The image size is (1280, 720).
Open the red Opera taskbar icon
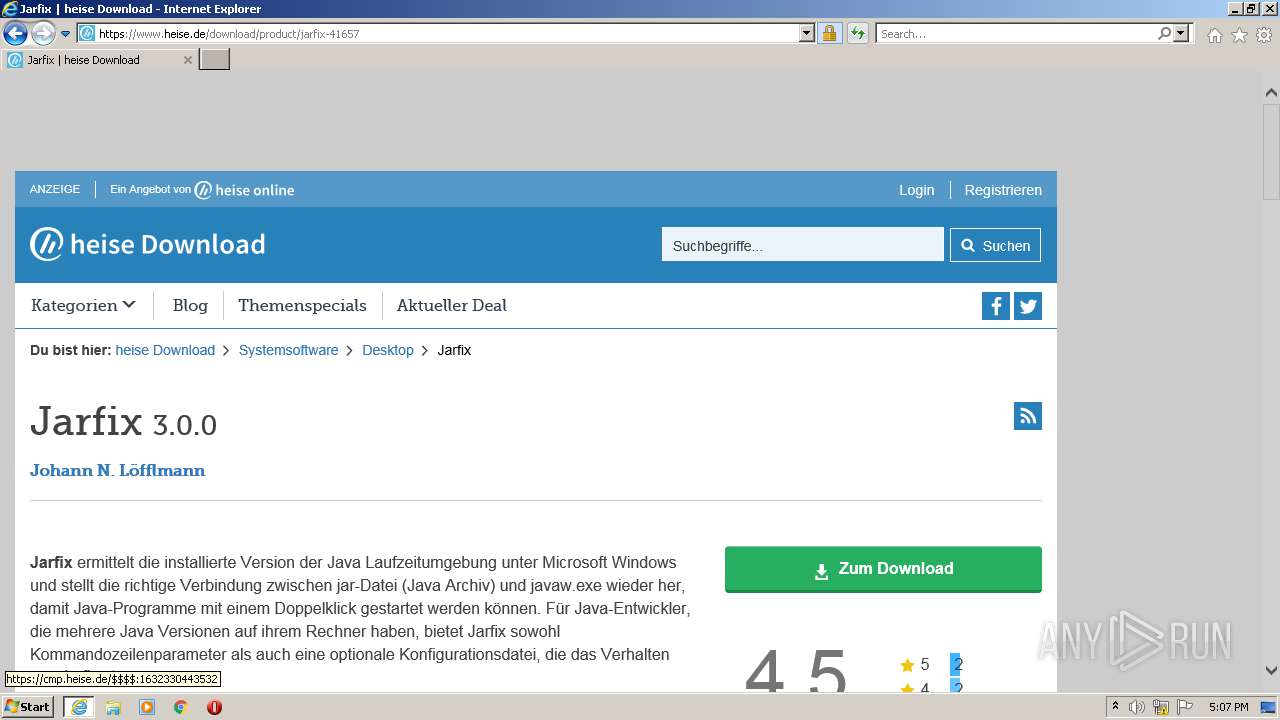(x=214, y=707)
